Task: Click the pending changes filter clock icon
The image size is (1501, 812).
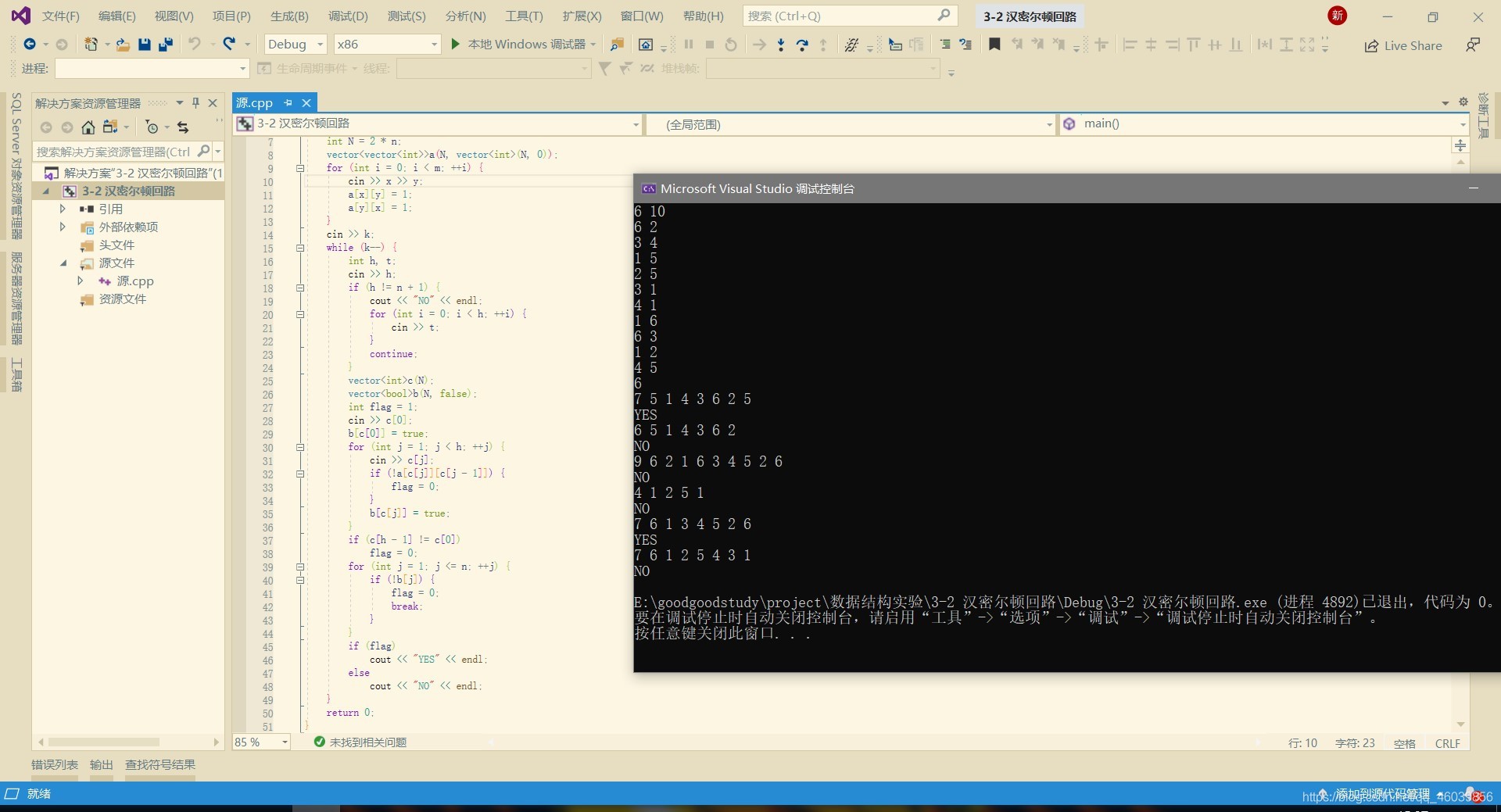Action: (152, 127)
